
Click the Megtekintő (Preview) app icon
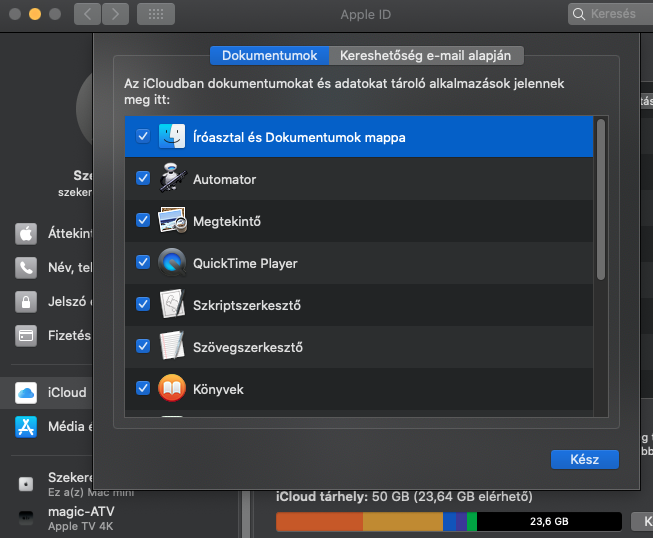click(172, 220)
